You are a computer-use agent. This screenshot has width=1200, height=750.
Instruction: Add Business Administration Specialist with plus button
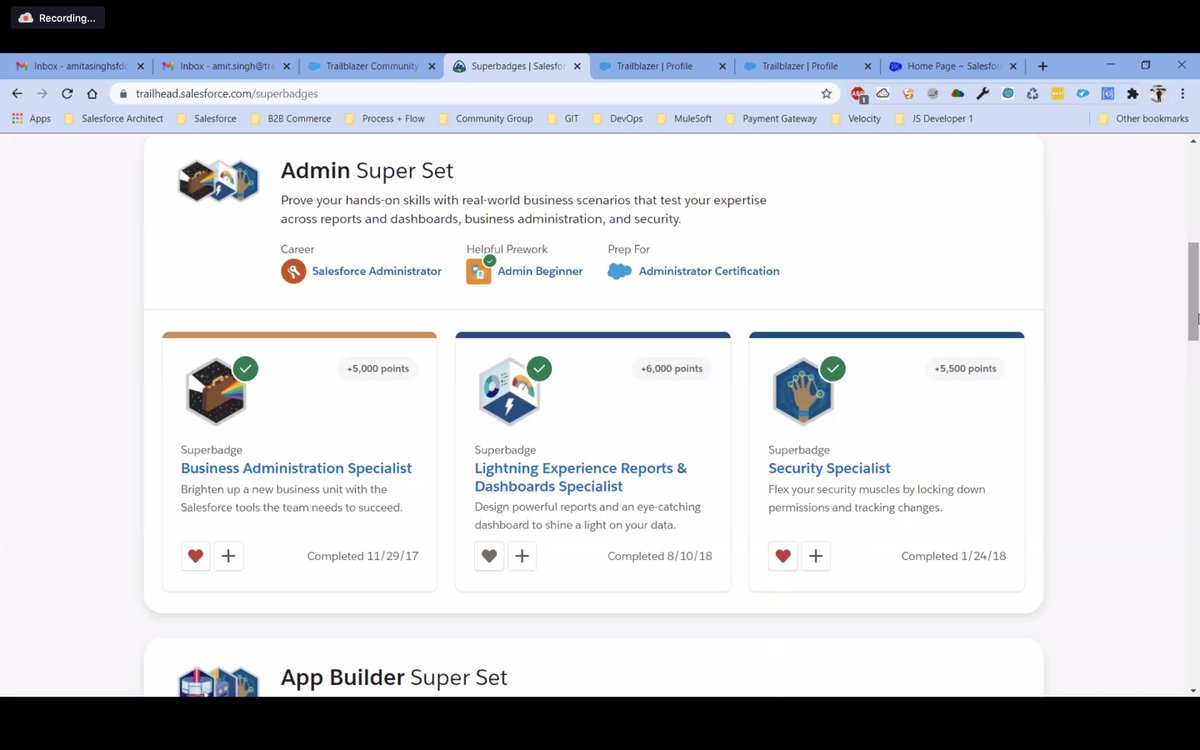click(228, 556)
